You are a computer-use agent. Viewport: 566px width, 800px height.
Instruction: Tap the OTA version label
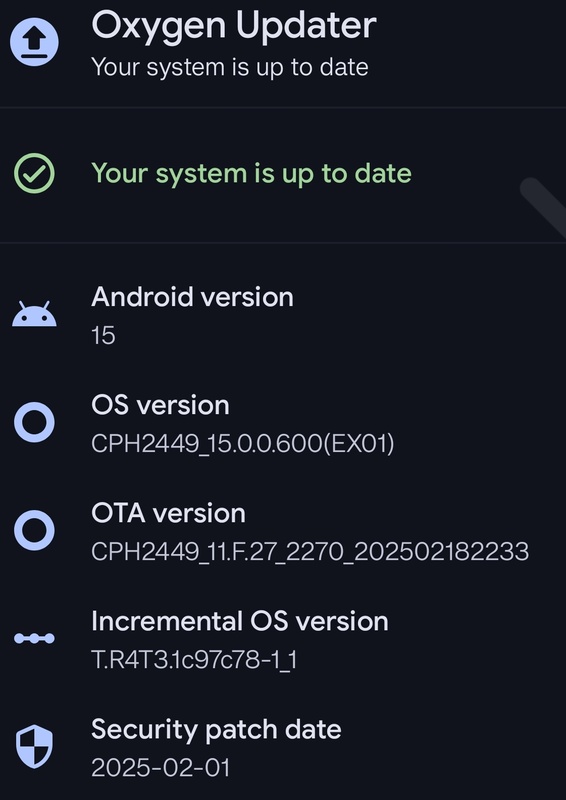coord(168,513)
